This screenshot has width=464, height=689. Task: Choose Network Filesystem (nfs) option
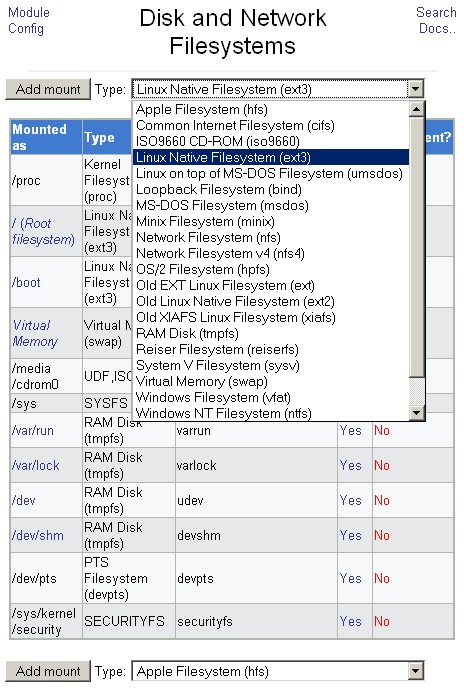(x=271, y=237)
